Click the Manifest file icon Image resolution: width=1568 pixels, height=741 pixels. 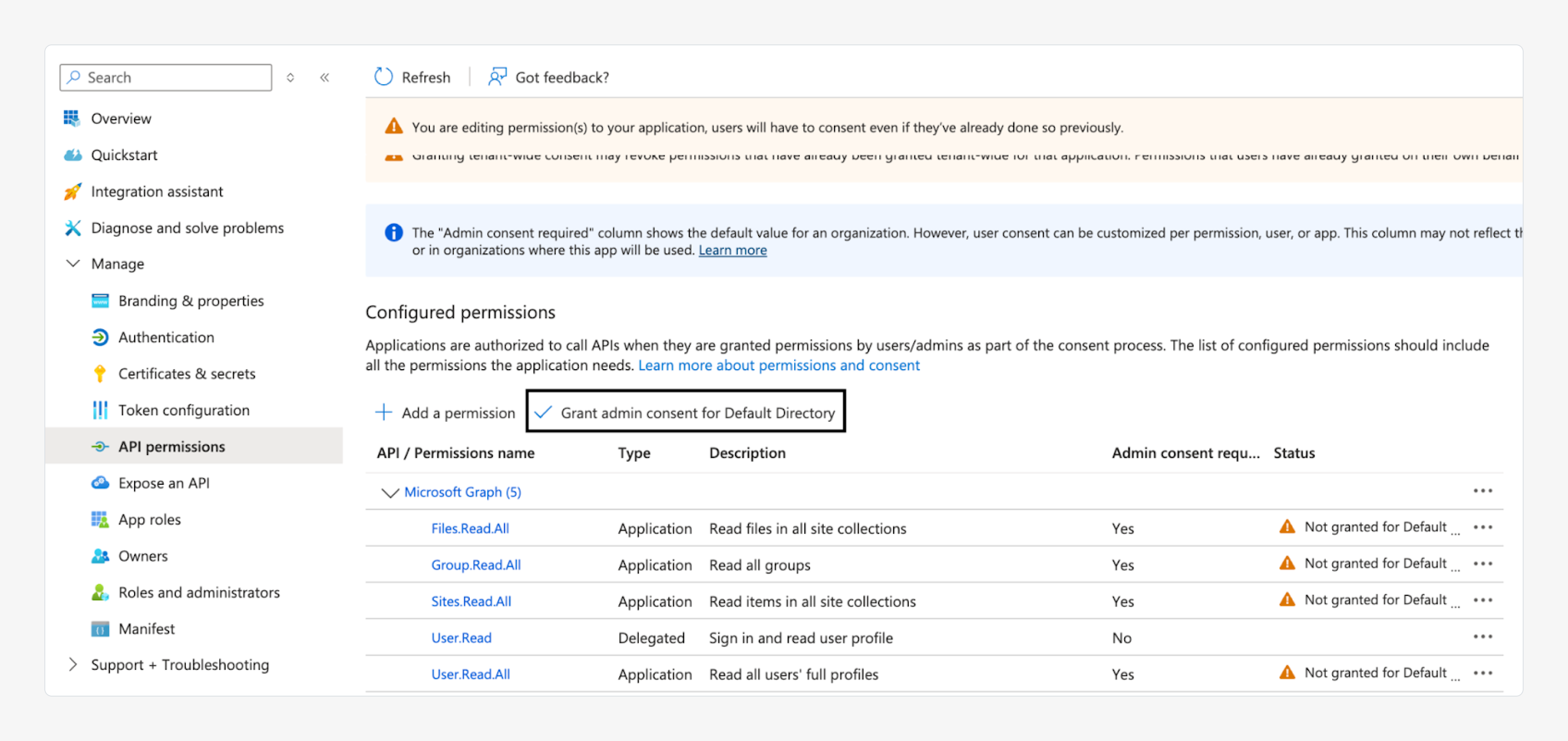pos(100,629)
